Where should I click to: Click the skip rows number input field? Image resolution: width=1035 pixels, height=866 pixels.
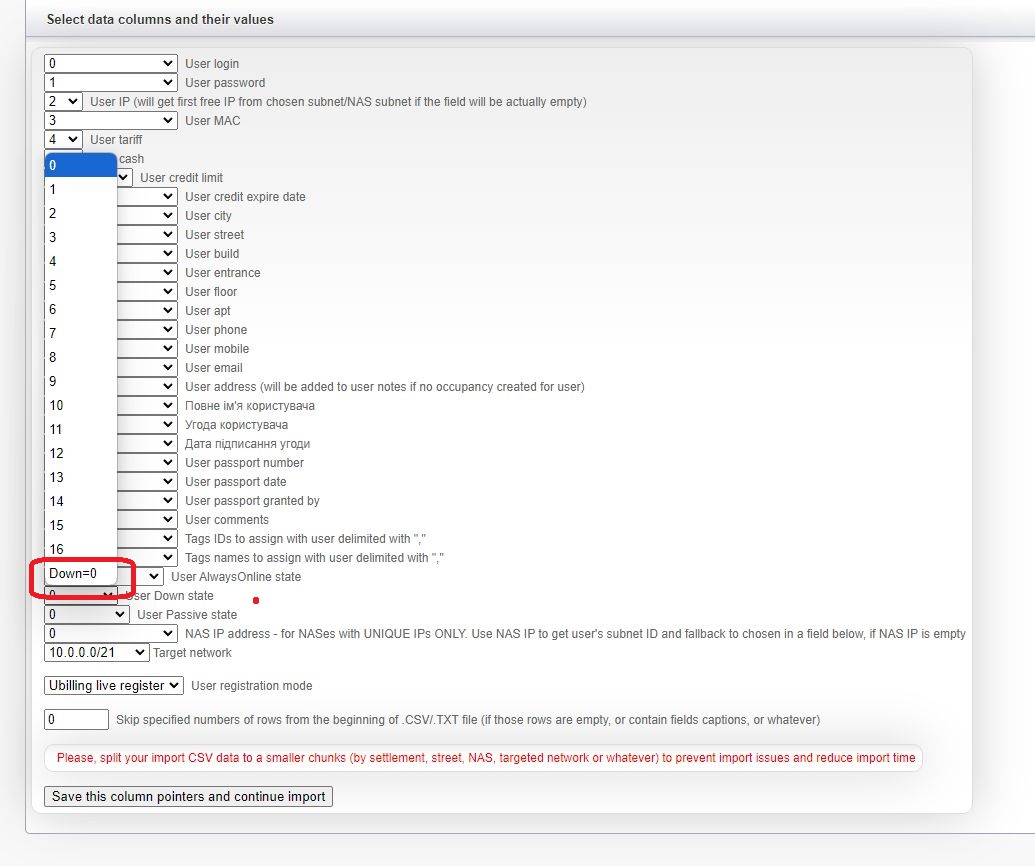click(x=76, y=720)
